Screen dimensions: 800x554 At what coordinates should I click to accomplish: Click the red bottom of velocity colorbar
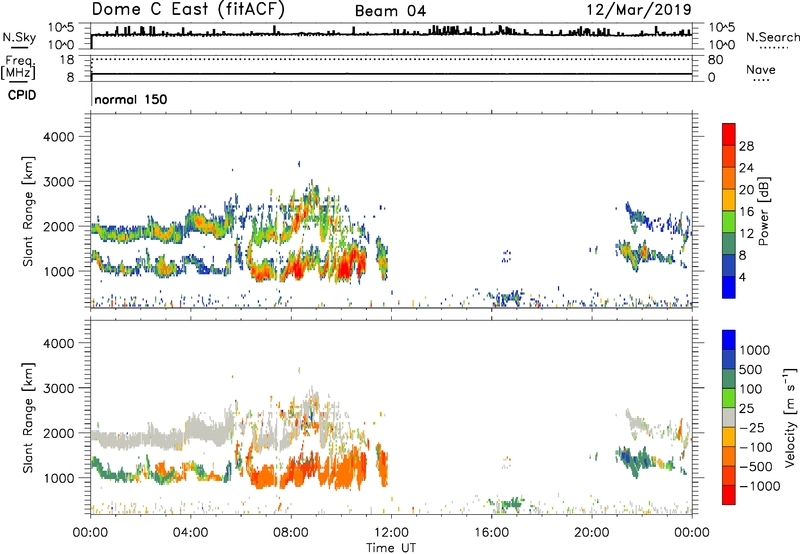729,495
